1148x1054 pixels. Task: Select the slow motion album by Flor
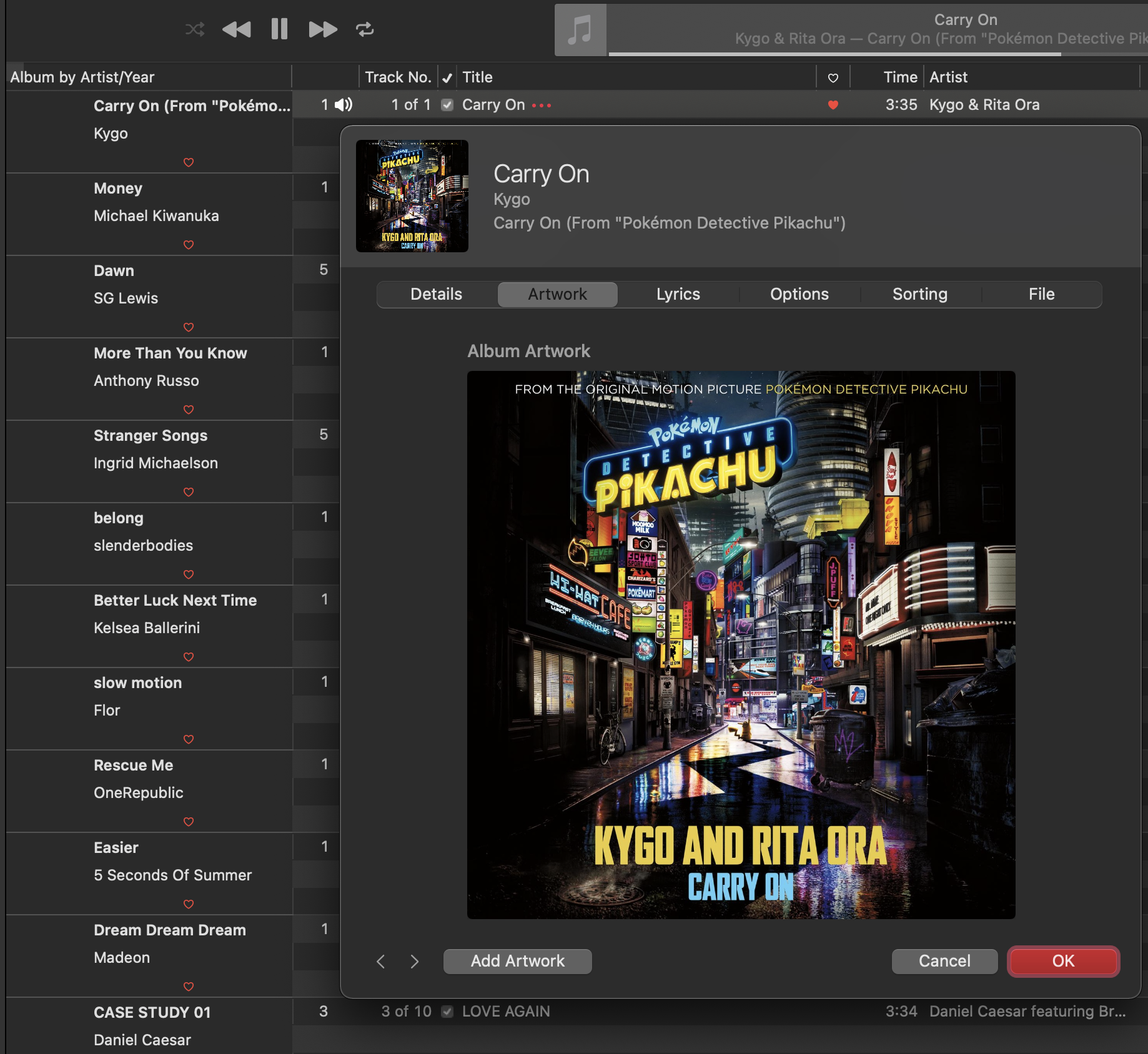[x=149, y=709]
